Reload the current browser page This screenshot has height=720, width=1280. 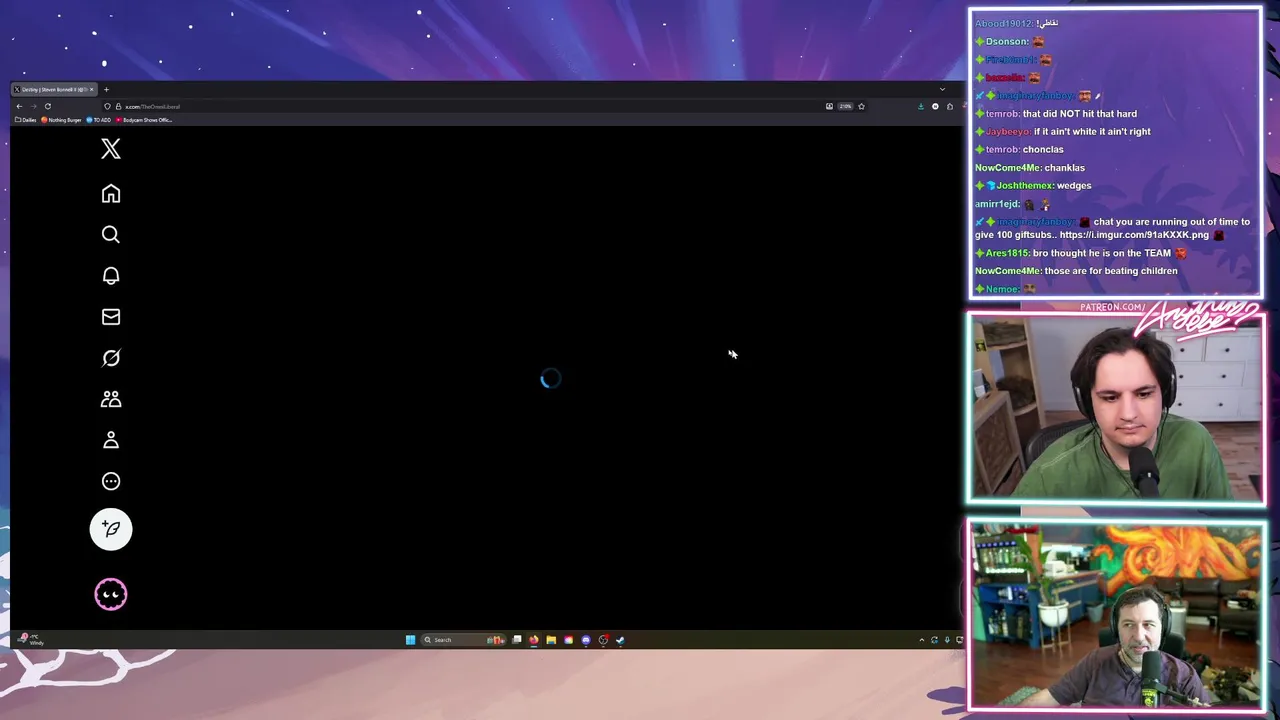47,106
